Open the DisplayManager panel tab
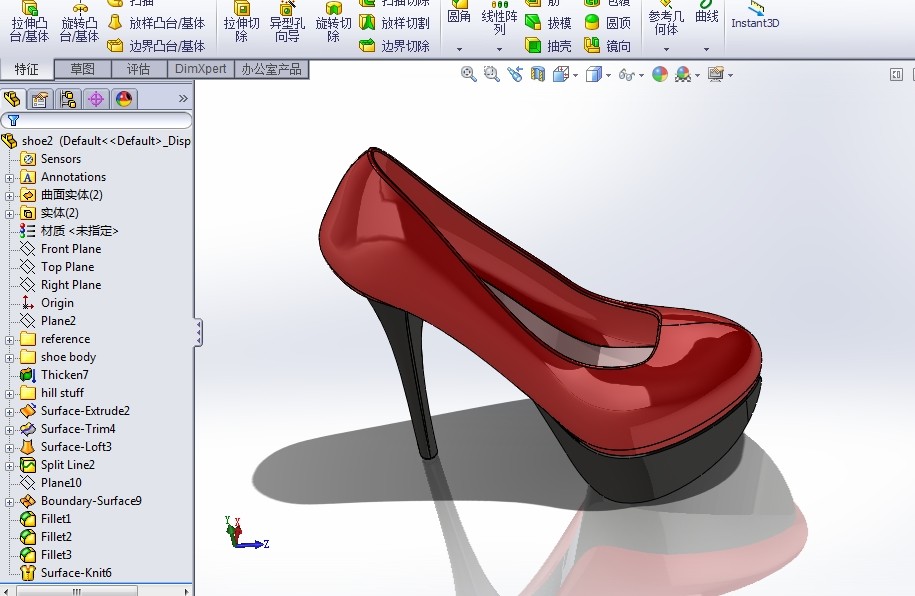915x596 pixels. [x=124, y=99]
